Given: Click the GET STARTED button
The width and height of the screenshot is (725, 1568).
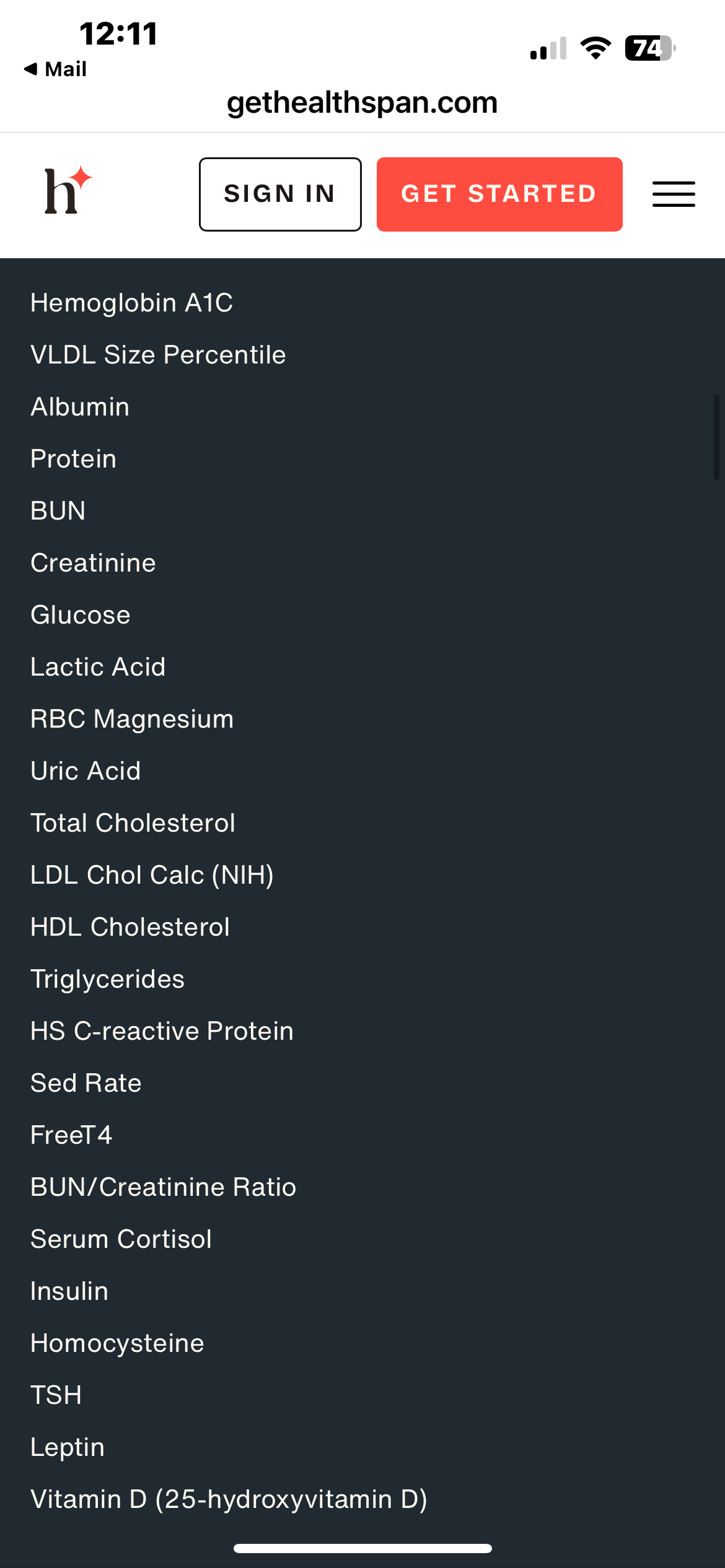Looking at the screenshot, I should [x=499, y=194].
